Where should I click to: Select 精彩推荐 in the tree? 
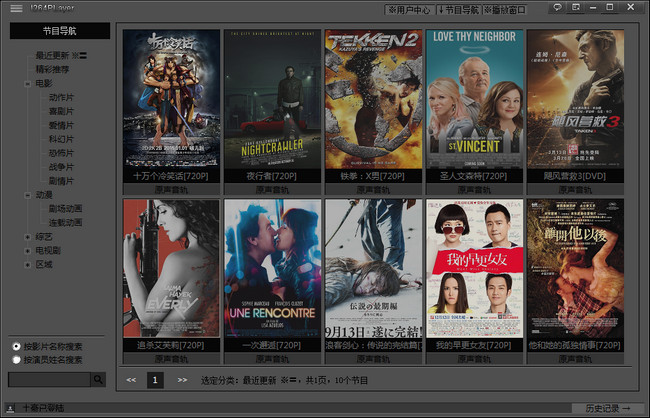click(x=52, y=69)
